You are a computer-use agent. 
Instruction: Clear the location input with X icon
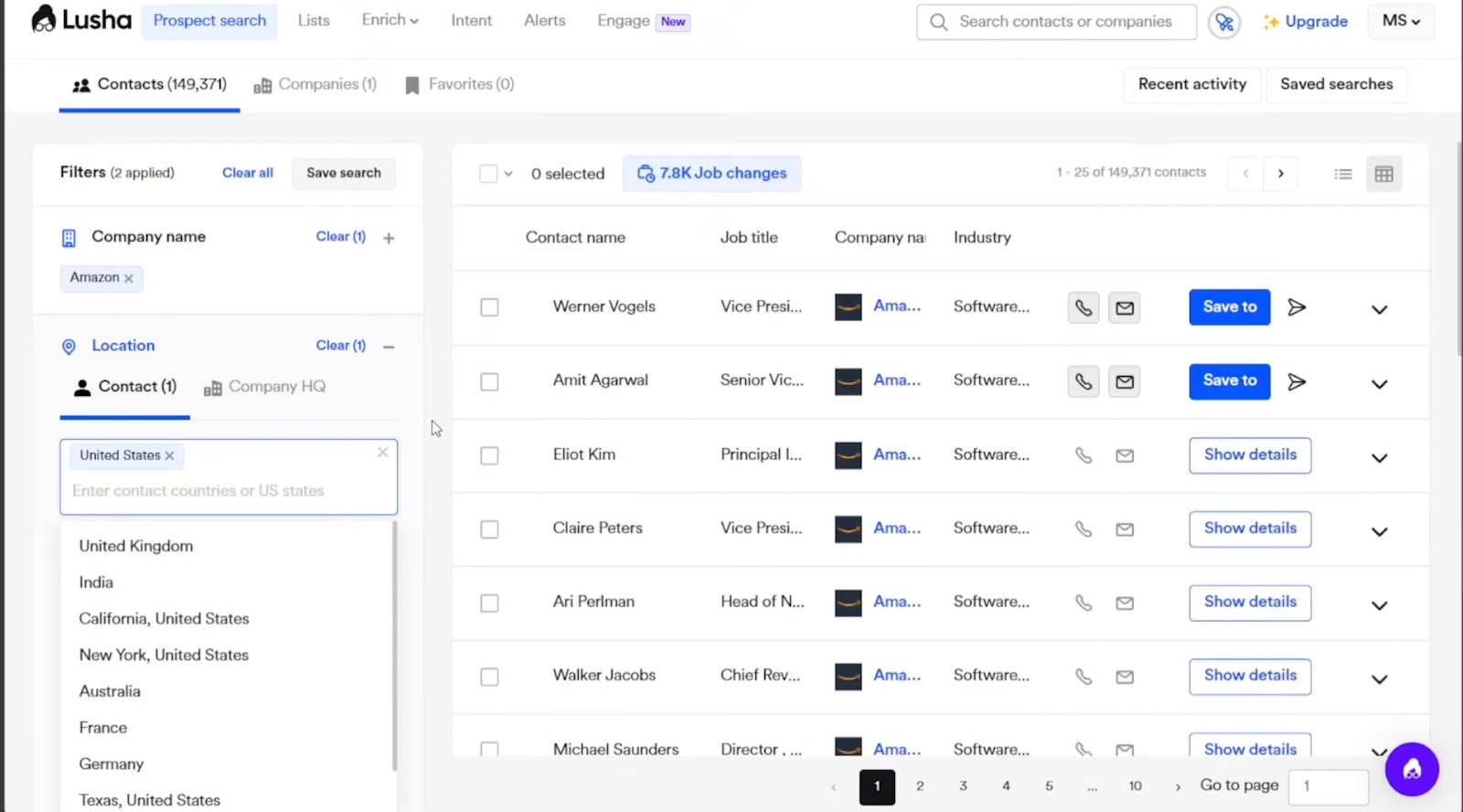coord(383,452)
